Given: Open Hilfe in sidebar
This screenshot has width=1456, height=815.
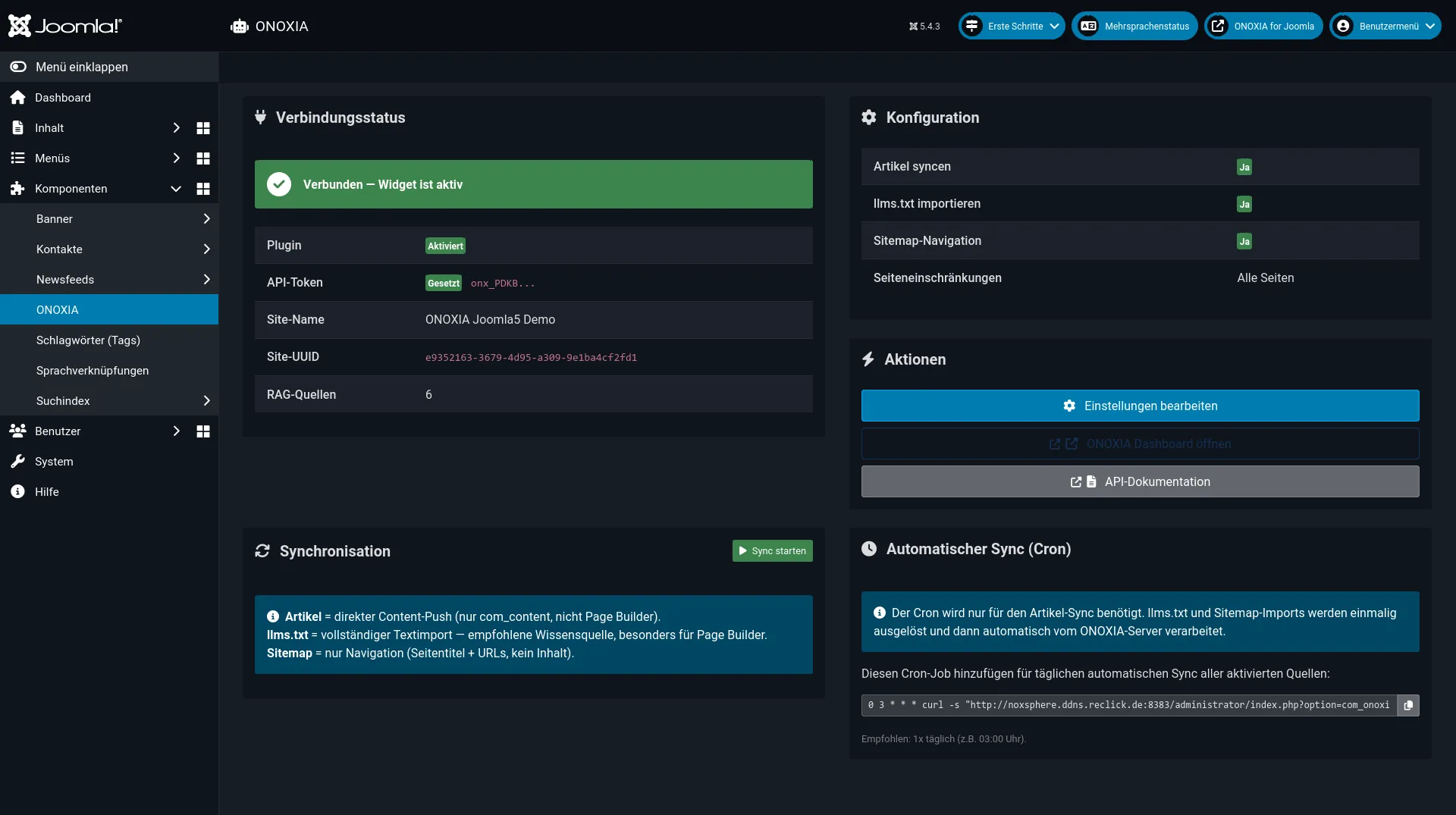Looking at the screenshot, I should (109, 492).
